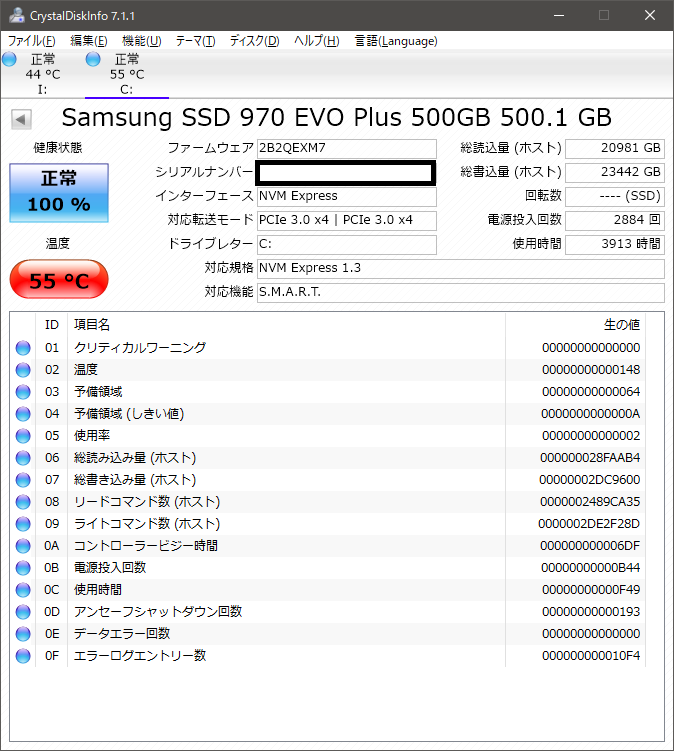Click total host writes value 23442 GB
The height and width of the screenshot is (751, 674).
pyautogui.click(x=615, y=172)
